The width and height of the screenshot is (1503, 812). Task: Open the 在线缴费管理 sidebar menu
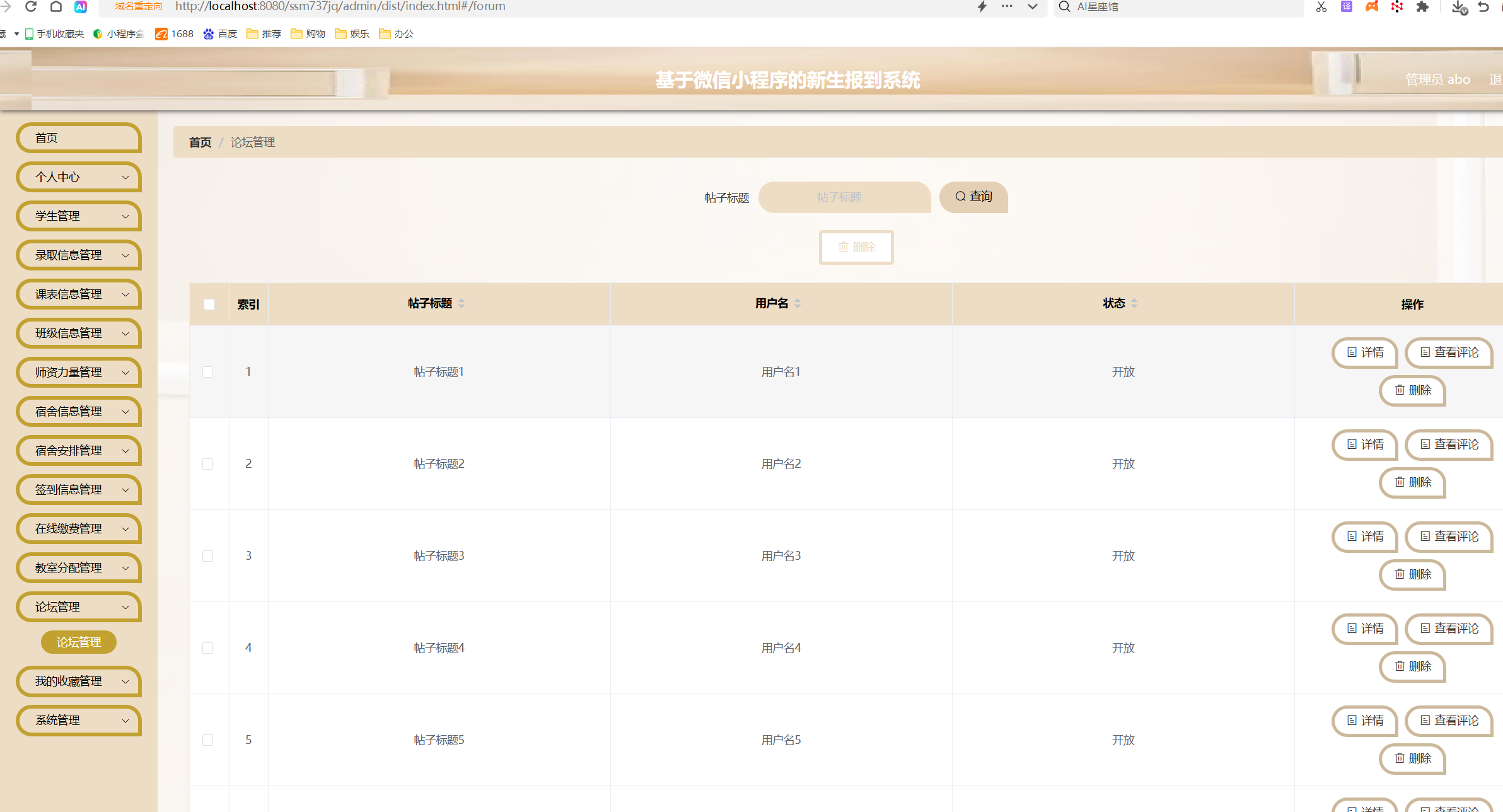pyautogui.click(x=79, y=529)
